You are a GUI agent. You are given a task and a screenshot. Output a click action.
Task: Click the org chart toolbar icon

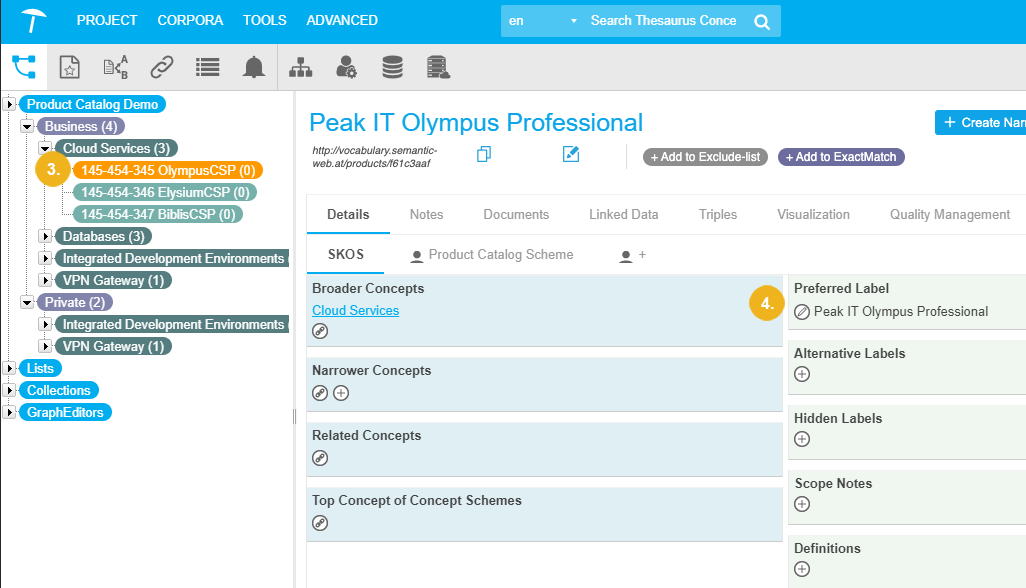pos(300,67)
